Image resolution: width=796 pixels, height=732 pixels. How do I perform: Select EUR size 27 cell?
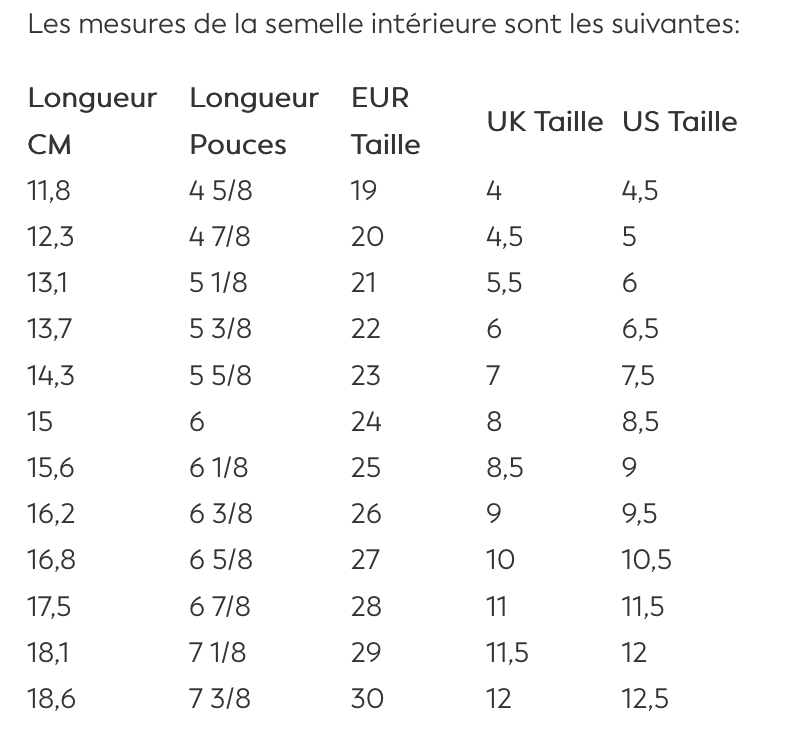pos(366,559)
